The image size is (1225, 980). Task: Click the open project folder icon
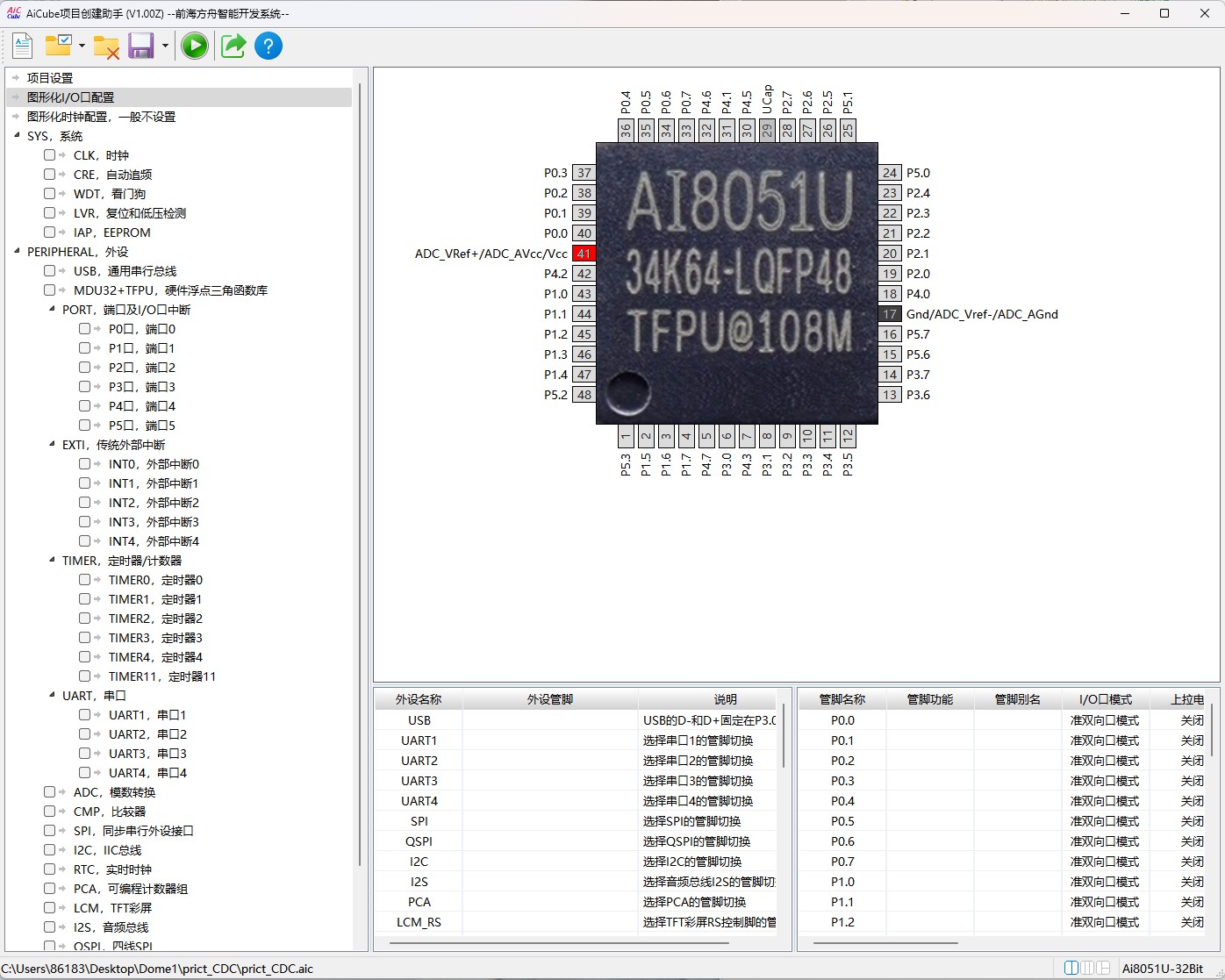pyautogui.click(x=59, y=46)
